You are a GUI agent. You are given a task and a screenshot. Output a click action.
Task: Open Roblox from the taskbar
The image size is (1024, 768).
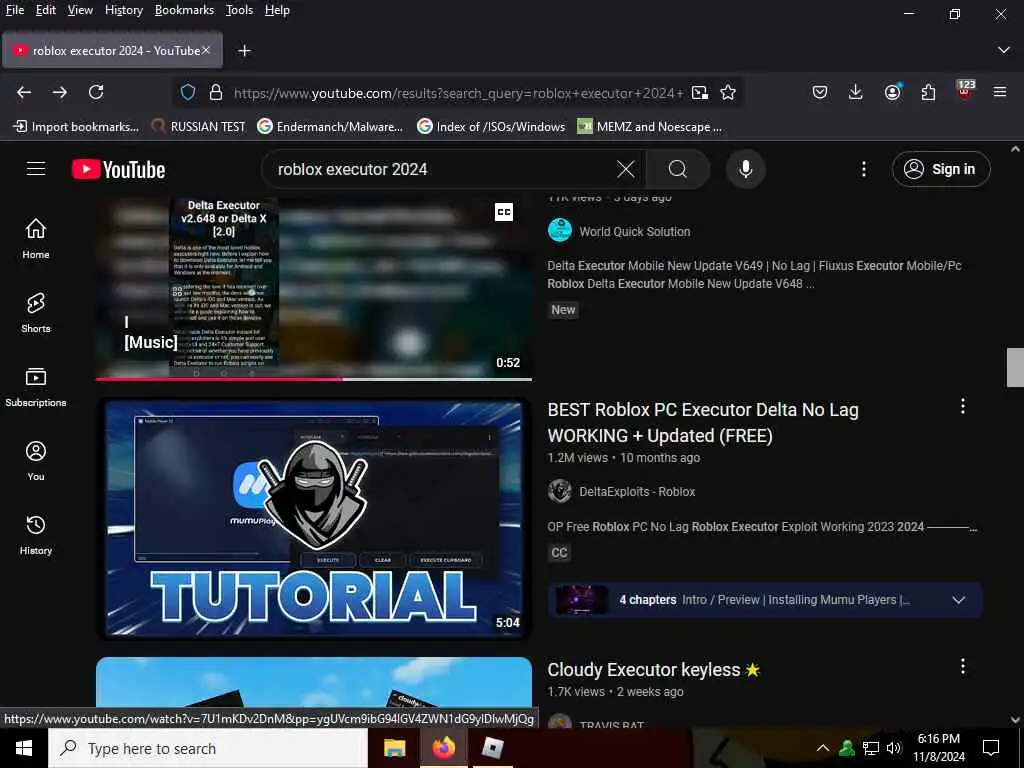tap(492, 748)
